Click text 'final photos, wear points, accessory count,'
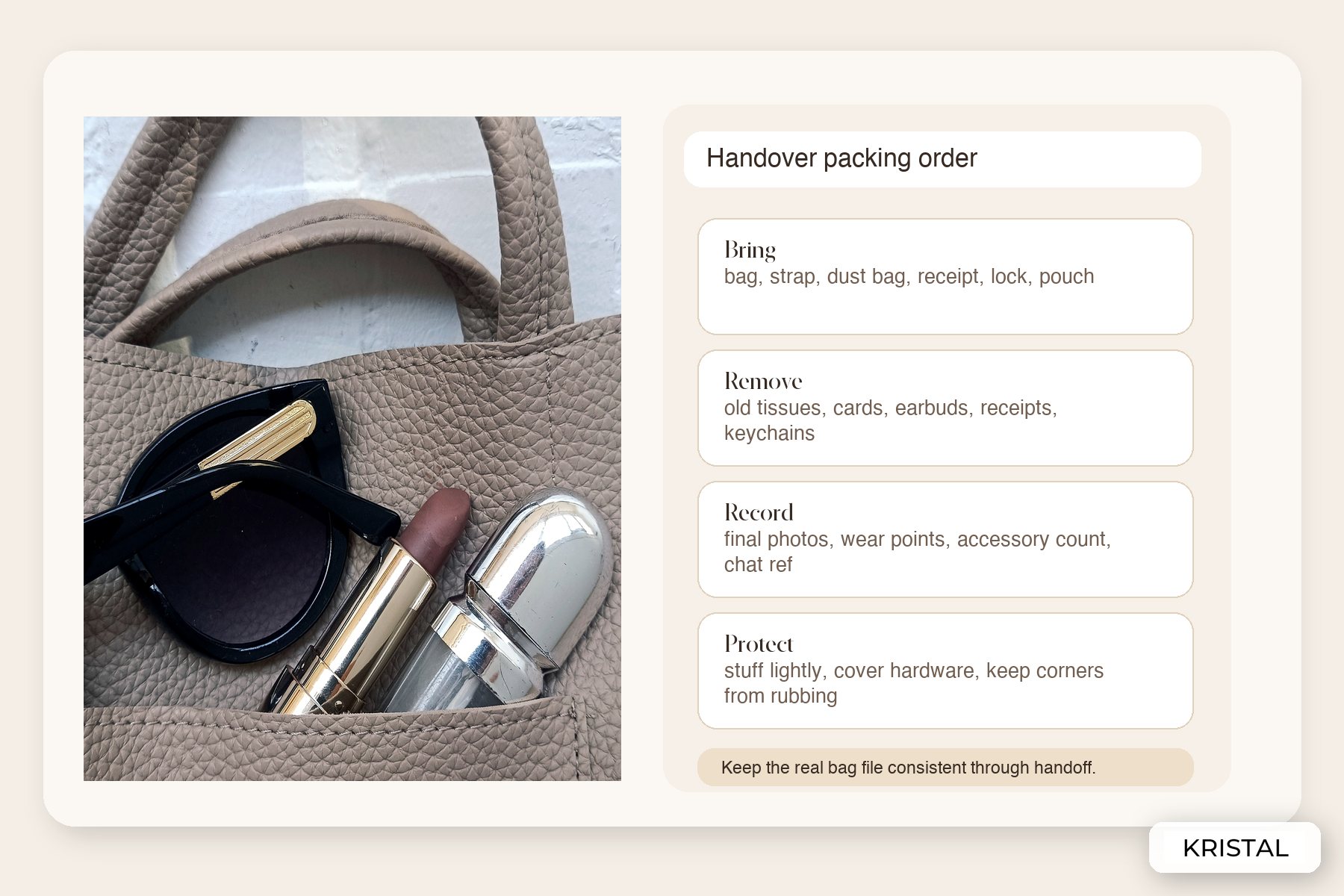Screen dimensions: 1344x896 coord(918,540)
